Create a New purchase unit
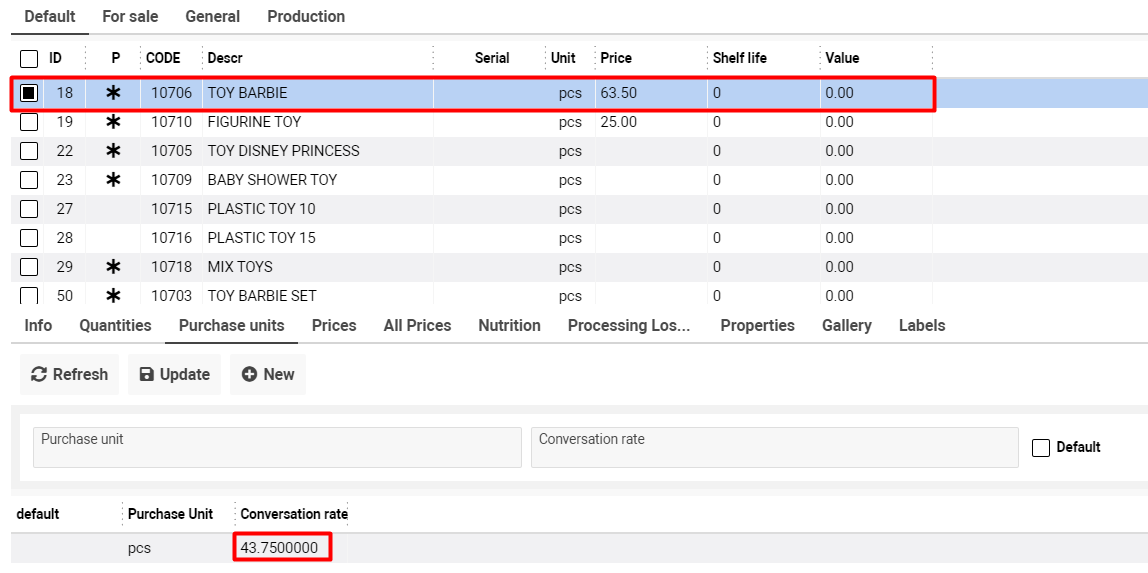This screenshot has height=573, width=1148. (267, 374)
